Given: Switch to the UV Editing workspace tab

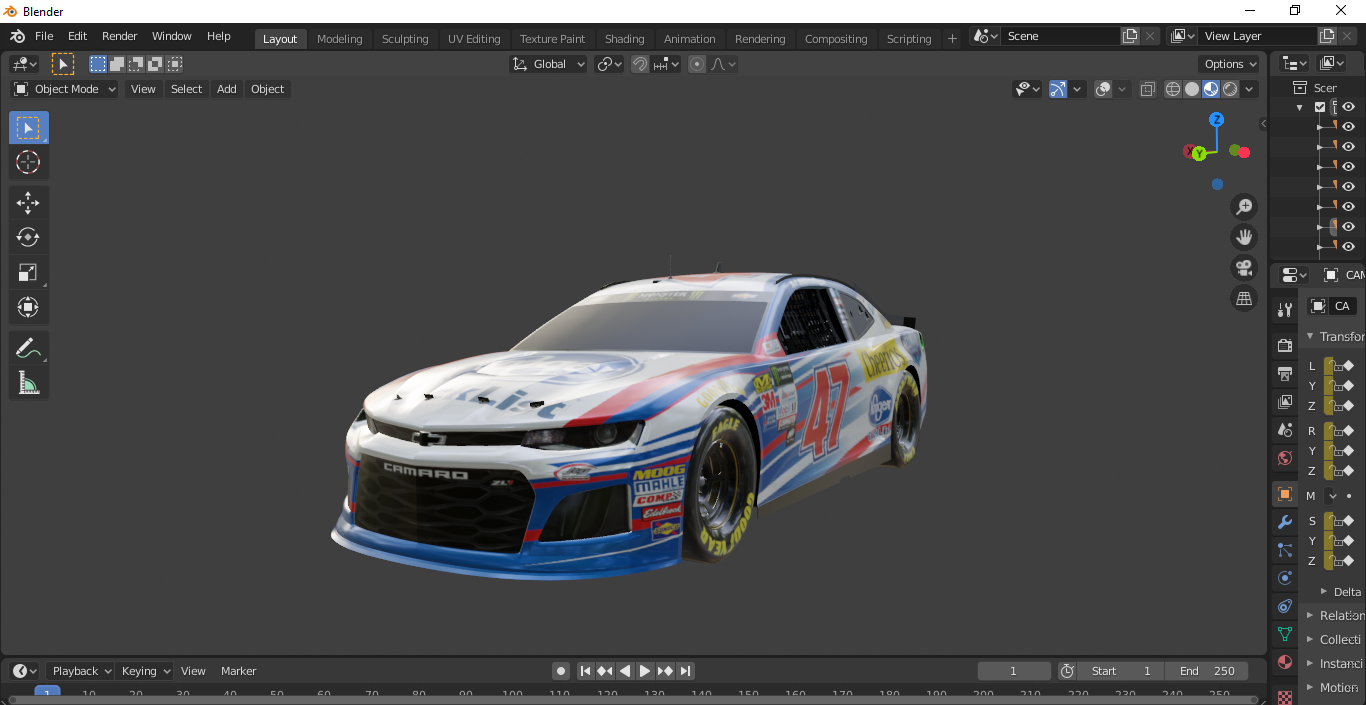Looking at the screenshot, I should [x=474, y=39].
